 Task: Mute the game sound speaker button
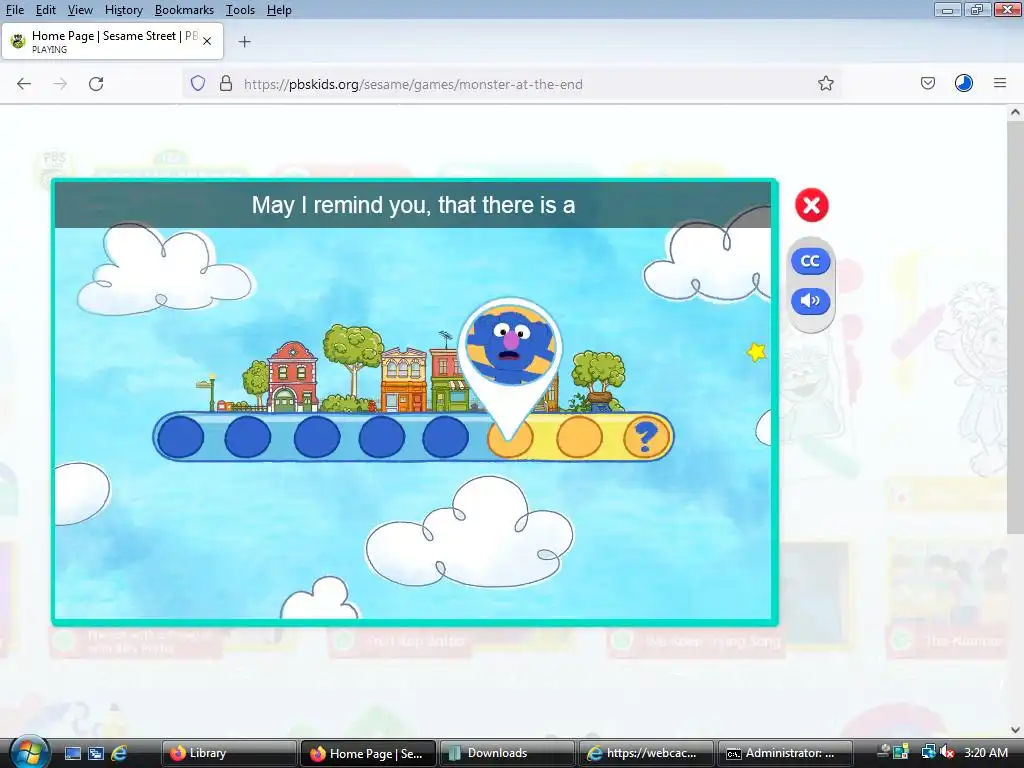click(x=810, y=300)
